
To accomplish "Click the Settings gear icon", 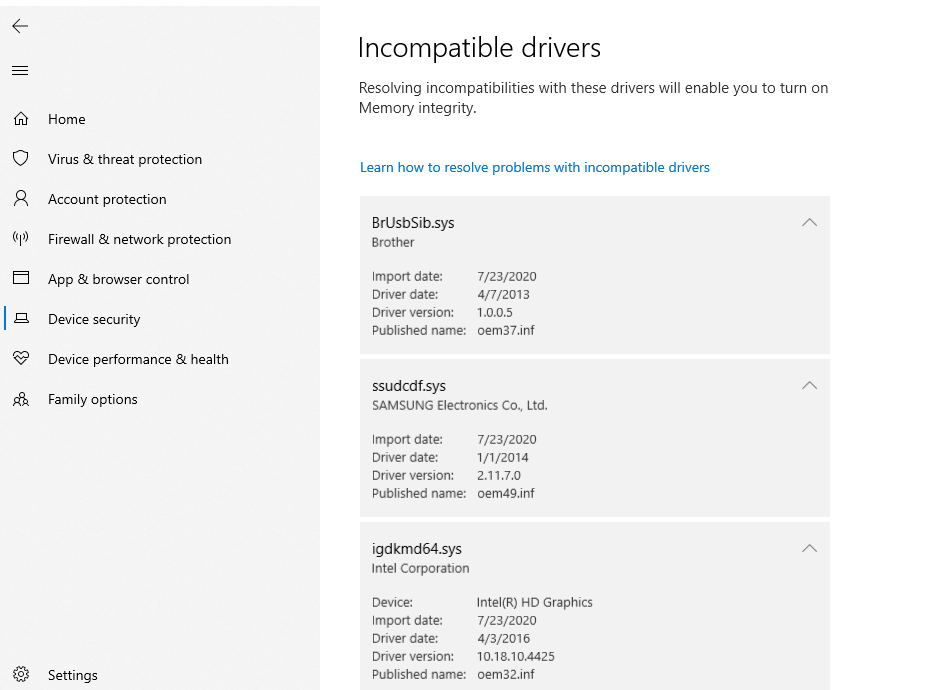I will point(21,674).
